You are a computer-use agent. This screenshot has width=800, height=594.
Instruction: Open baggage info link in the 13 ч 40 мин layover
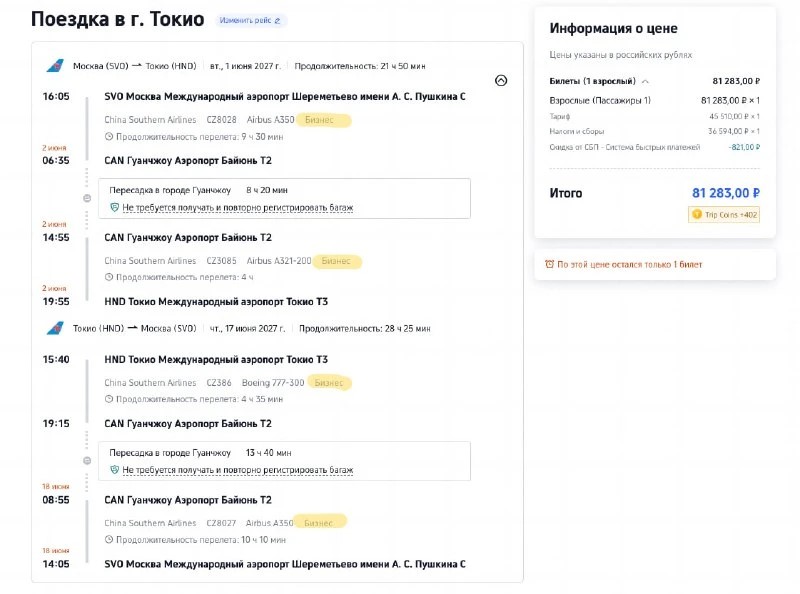[238, 470]
